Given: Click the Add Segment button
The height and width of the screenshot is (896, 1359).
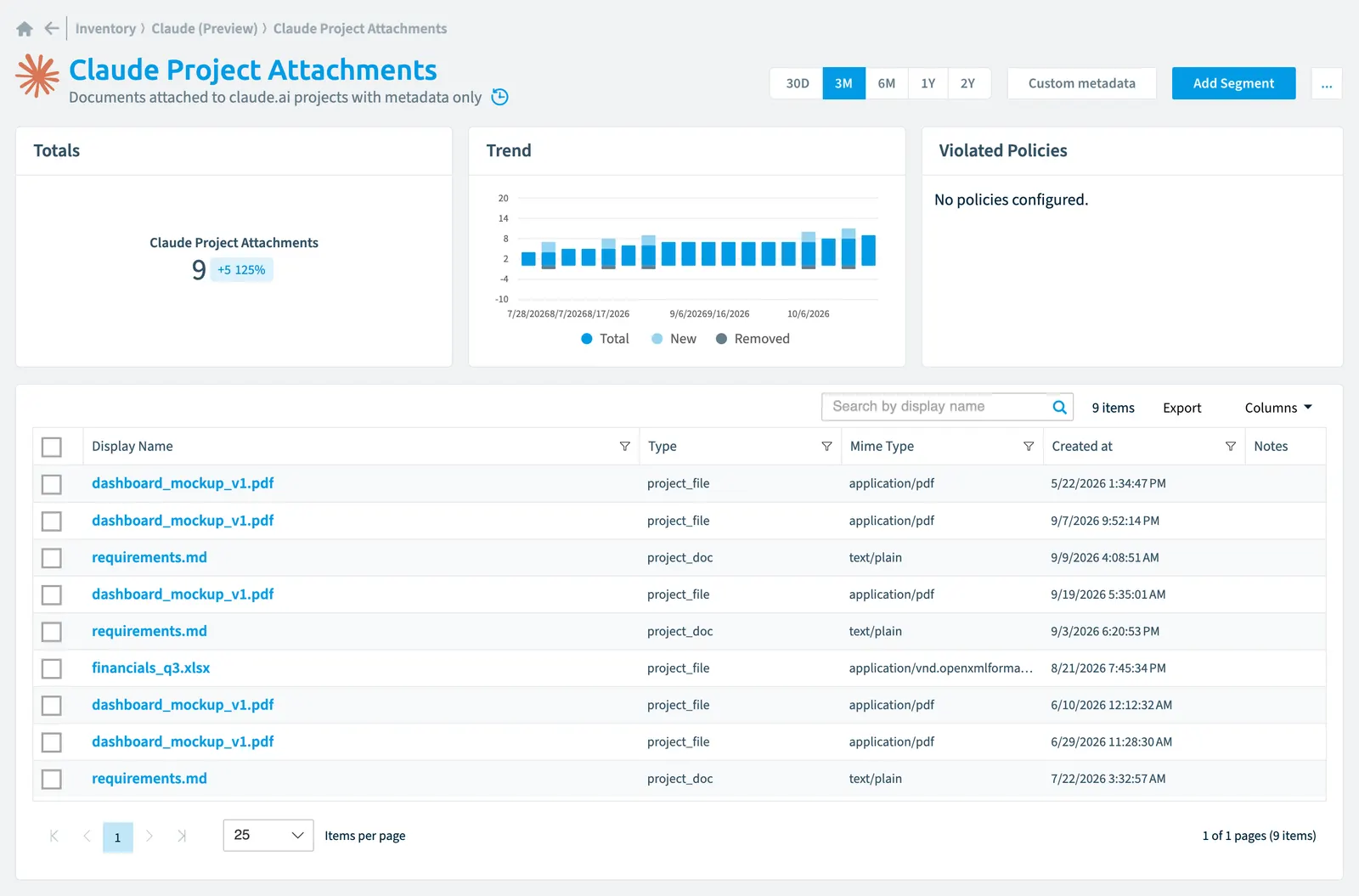Looking at the screenshot, I should (x=1233, y=83).
